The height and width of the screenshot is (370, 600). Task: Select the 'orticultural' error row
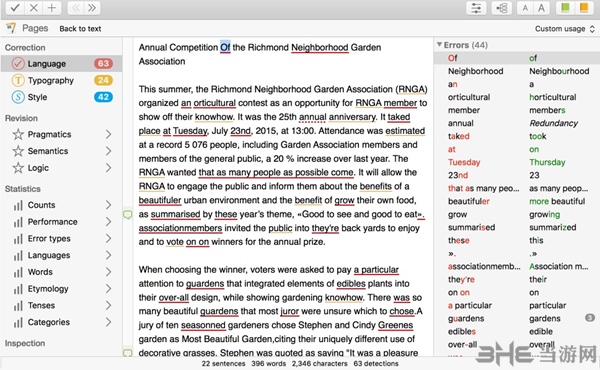point(517,97)
